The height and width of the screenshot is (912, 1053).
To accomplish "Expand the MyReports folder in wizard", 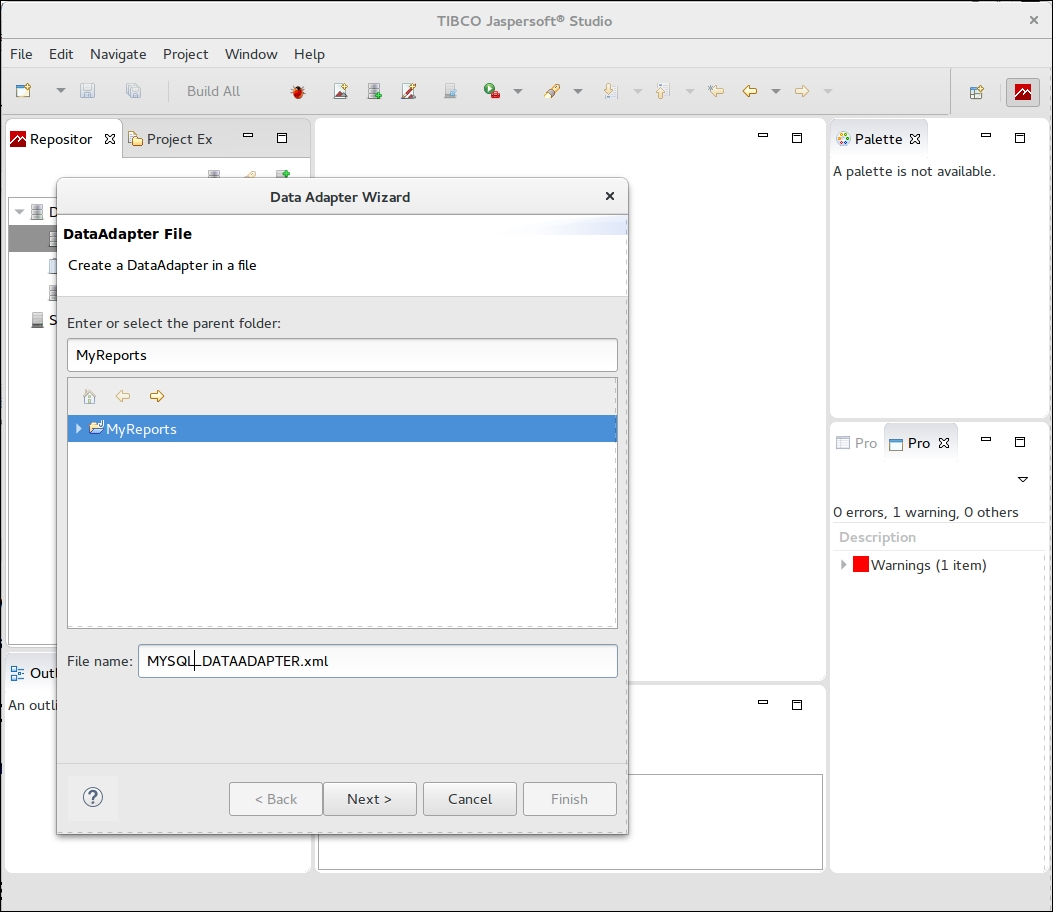I will click(79, 428).
